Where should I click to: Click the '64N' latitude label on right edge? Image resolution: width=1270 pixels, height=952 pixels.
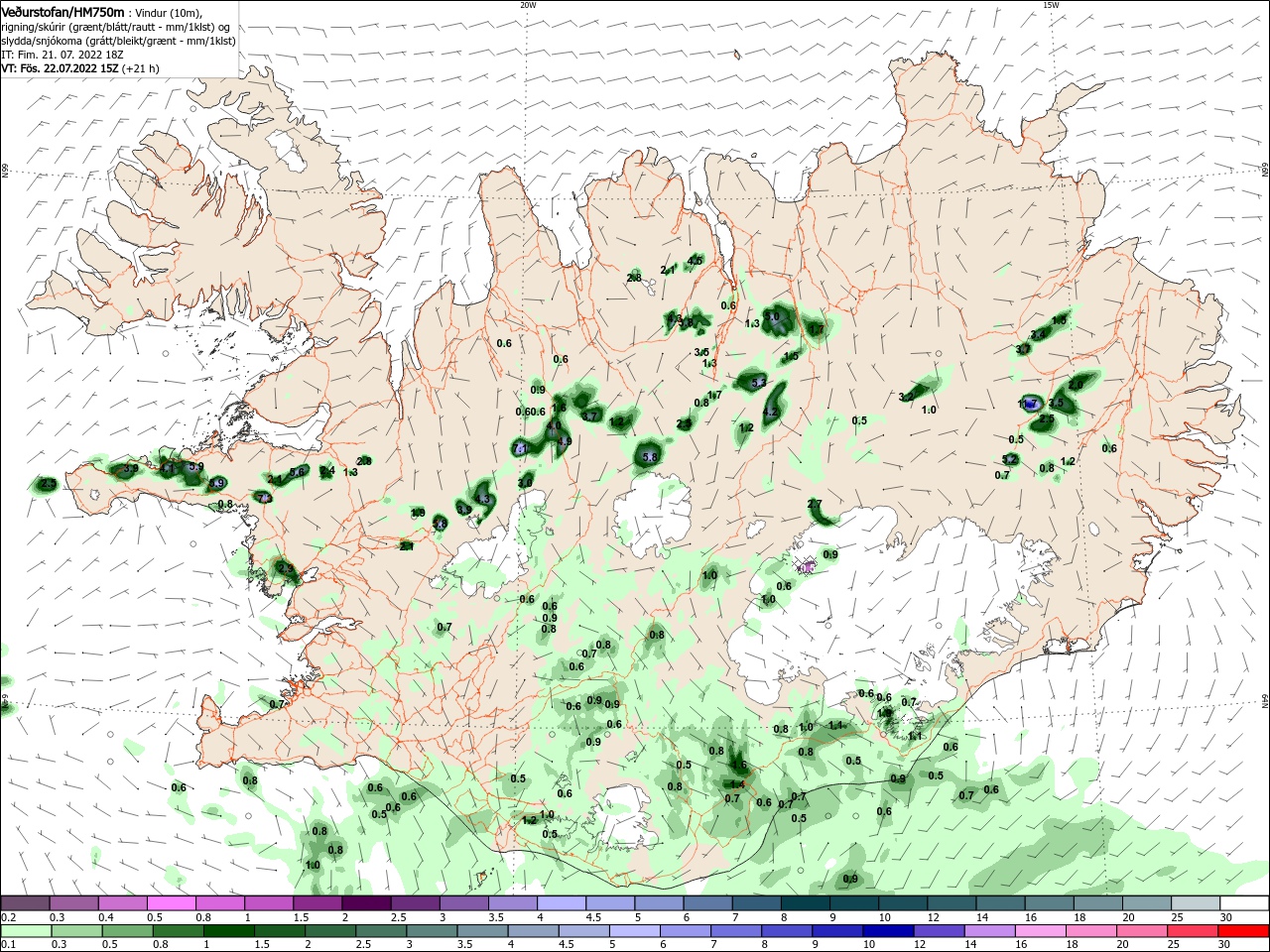click(1264, 701)
